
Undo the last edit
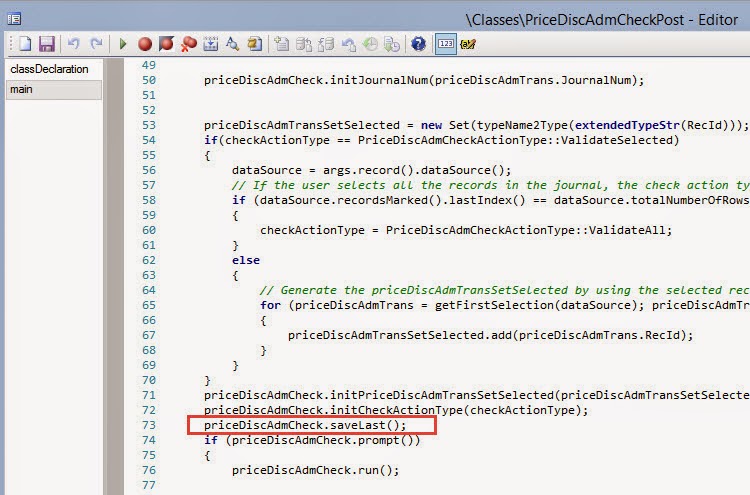point(73,44)
